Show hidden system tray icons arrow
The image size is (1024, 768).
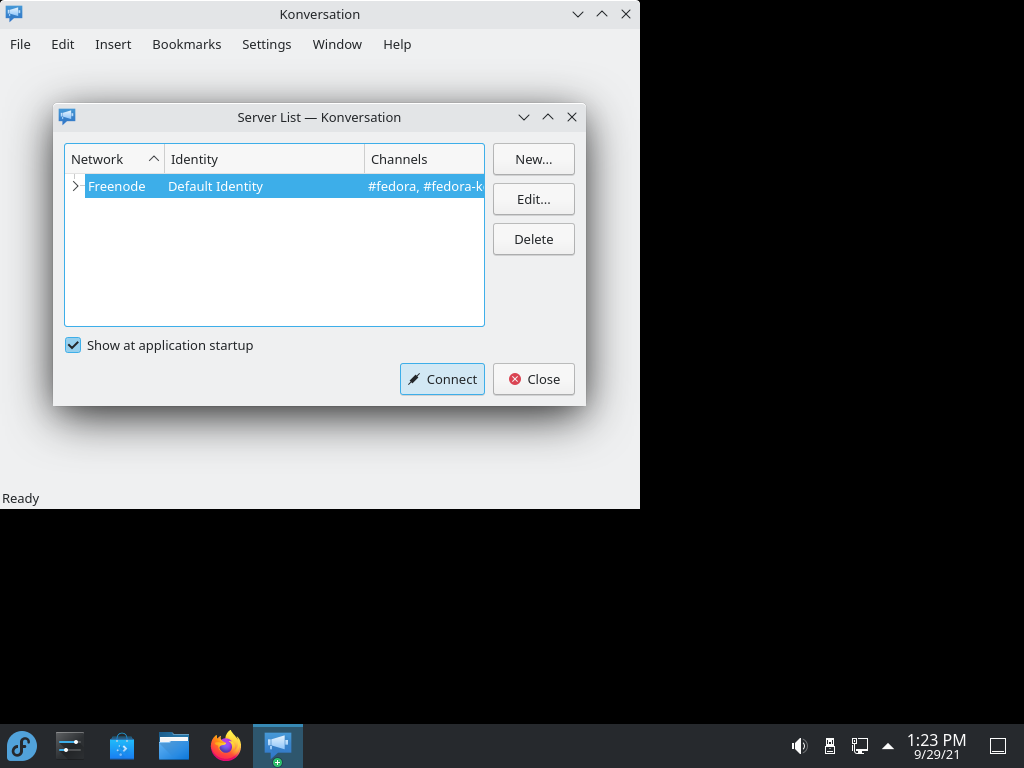pyautogui.click(x=888, y=746)
